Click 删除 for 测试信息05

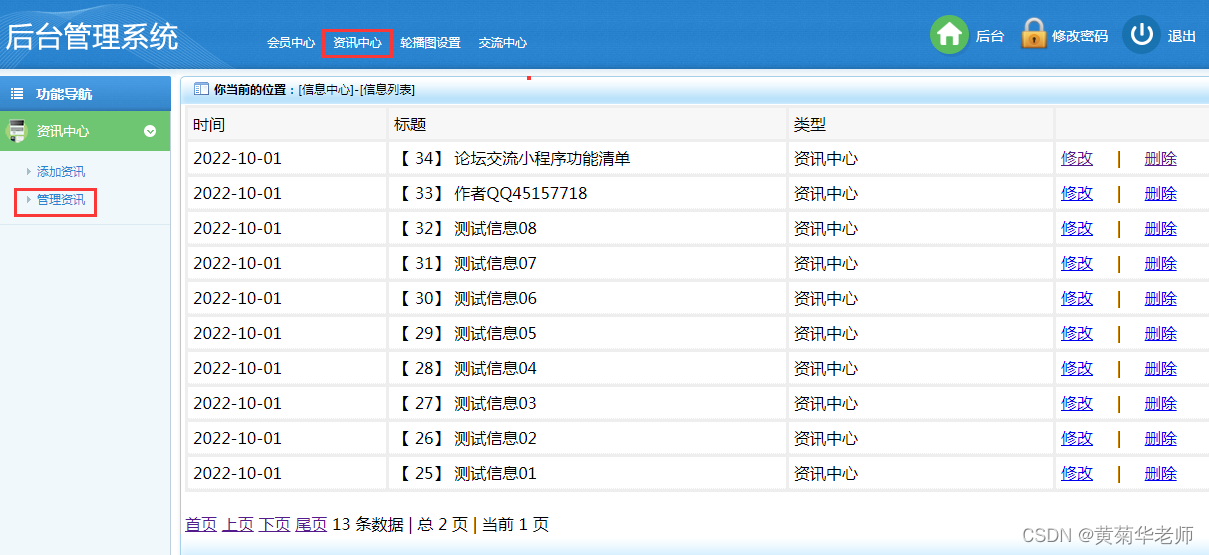point(1161,333)
